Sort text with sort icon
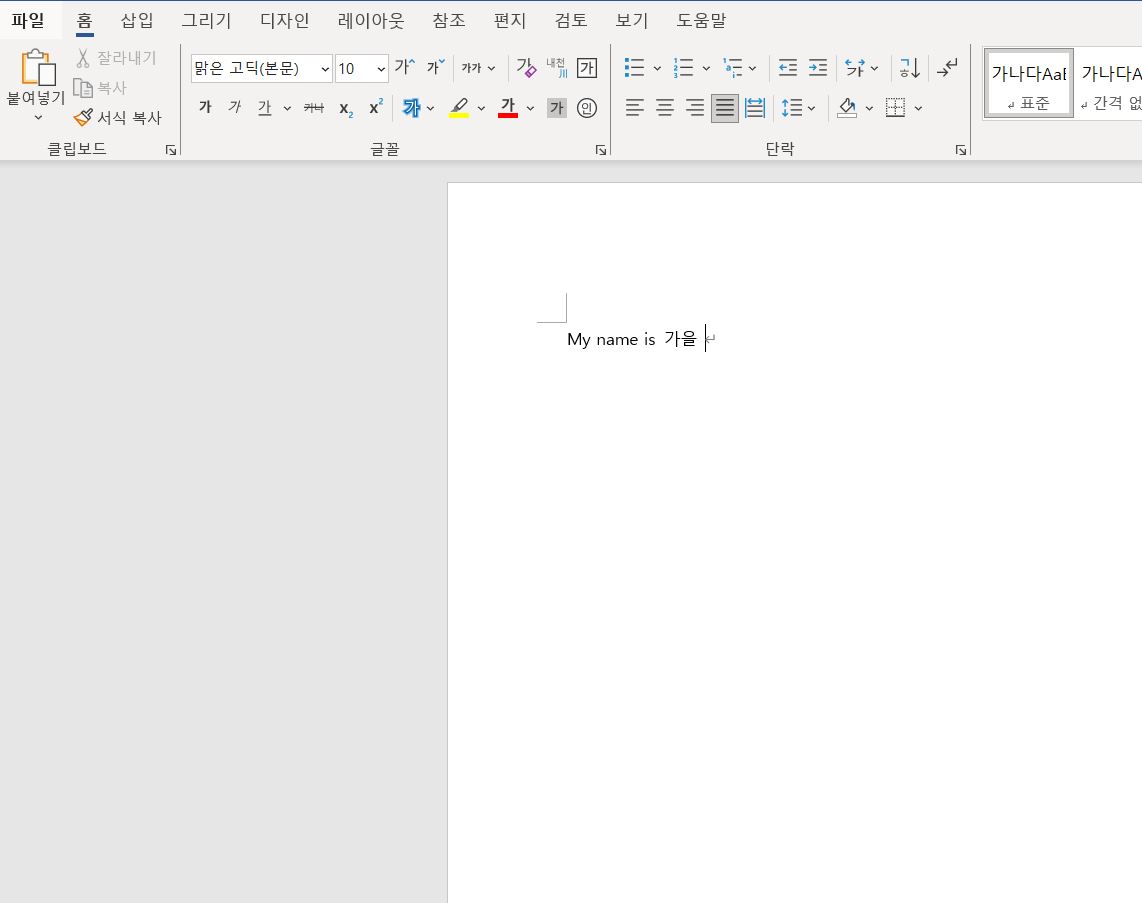This screenshot has width=1142, height=903. coord(910,68)
